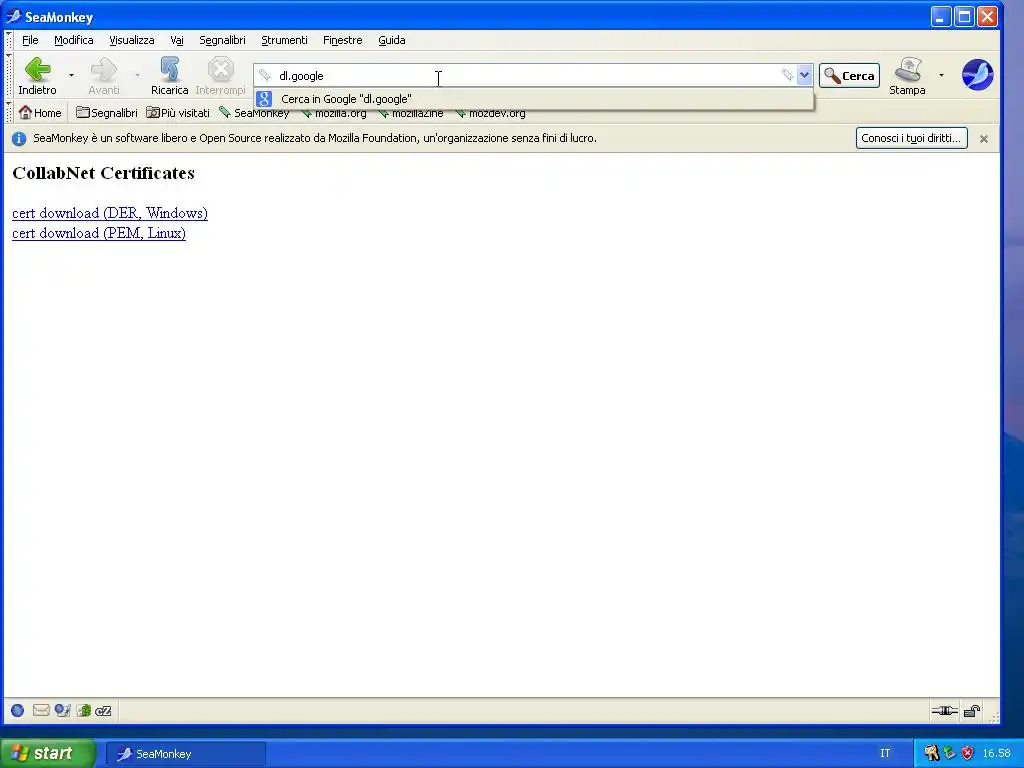Click the SeaMonkey taskbar button

point(185,754)
